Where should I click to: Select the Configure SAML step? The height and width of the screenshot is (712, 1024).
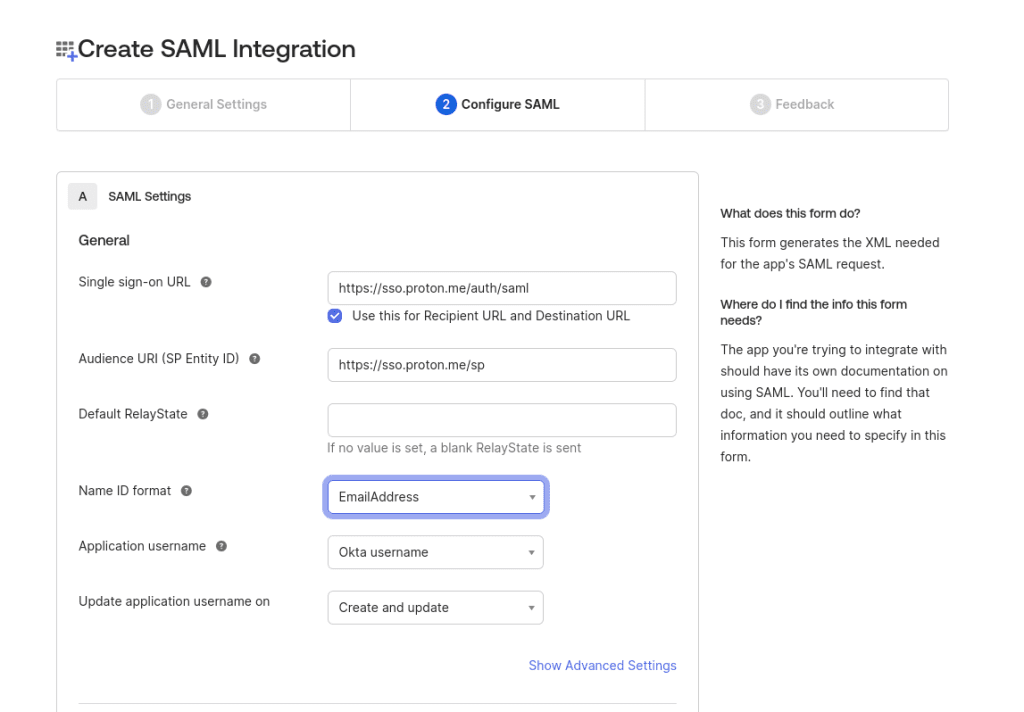(497, 103)
